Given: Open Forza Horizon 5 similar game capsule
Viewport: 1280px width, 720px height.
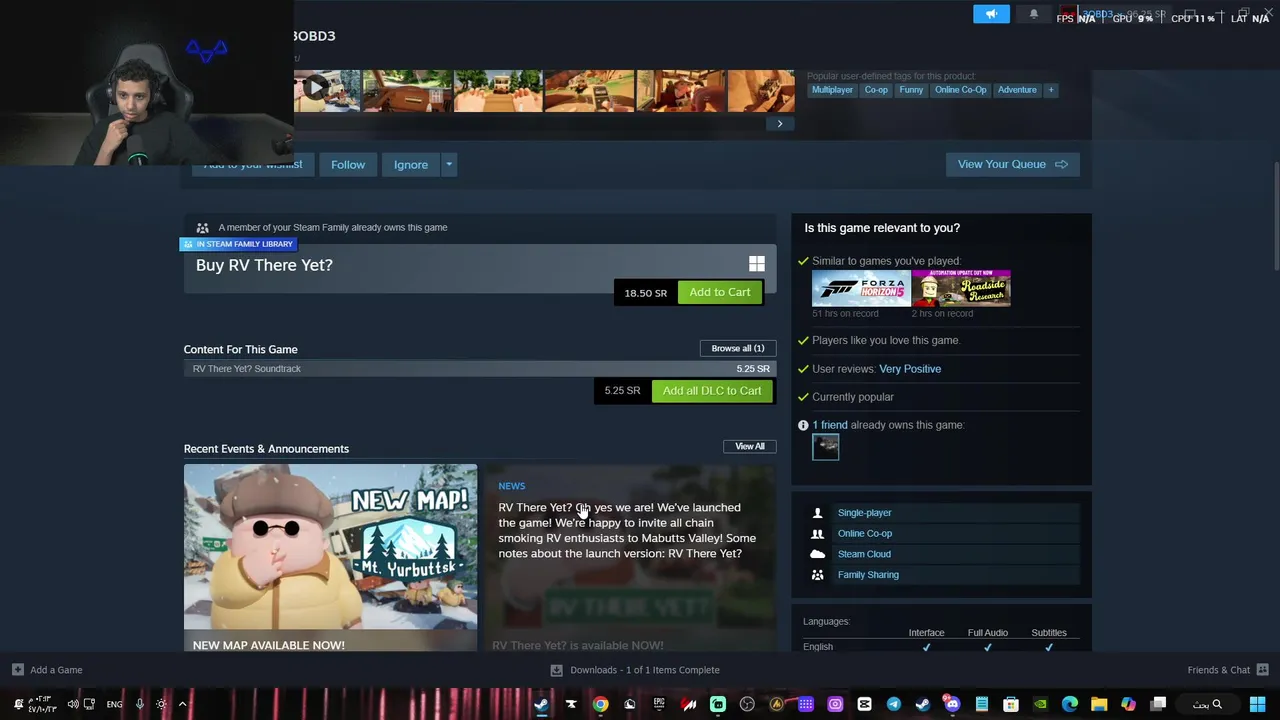Looking at the screenshot, I should click(861, 288).
